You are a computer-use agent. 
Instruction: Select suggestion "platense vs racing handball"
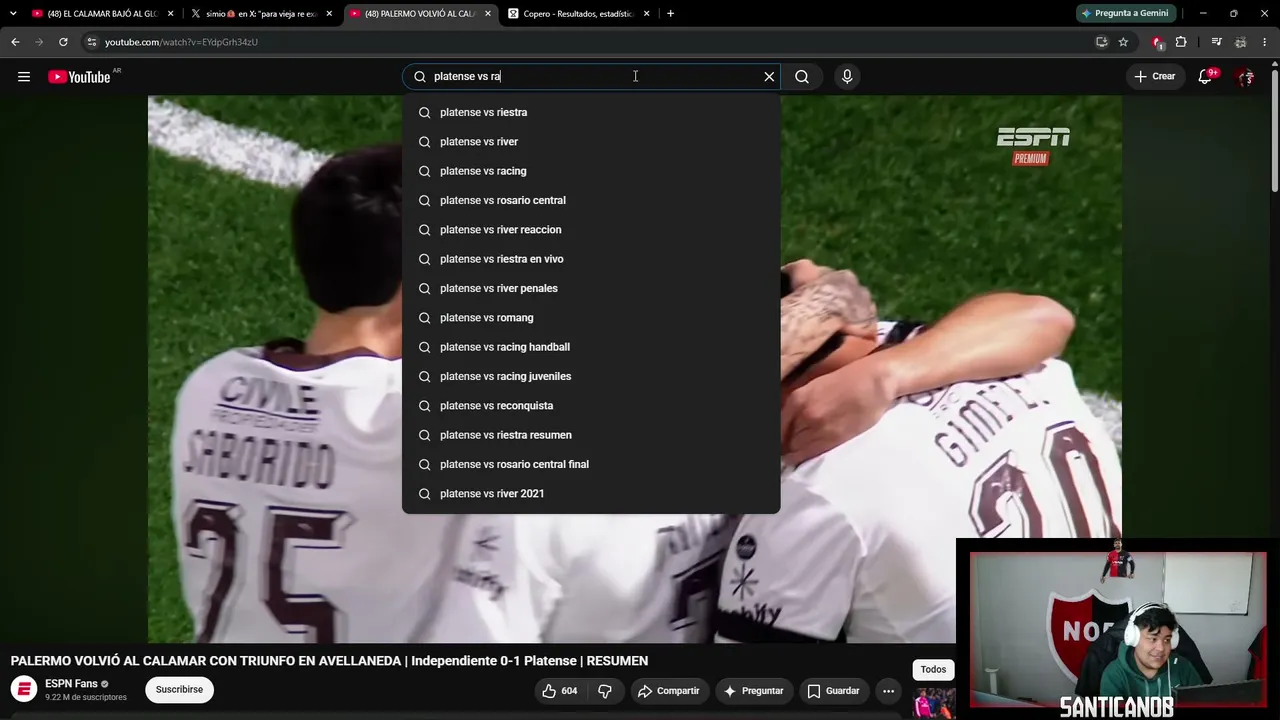coord(591,347)
